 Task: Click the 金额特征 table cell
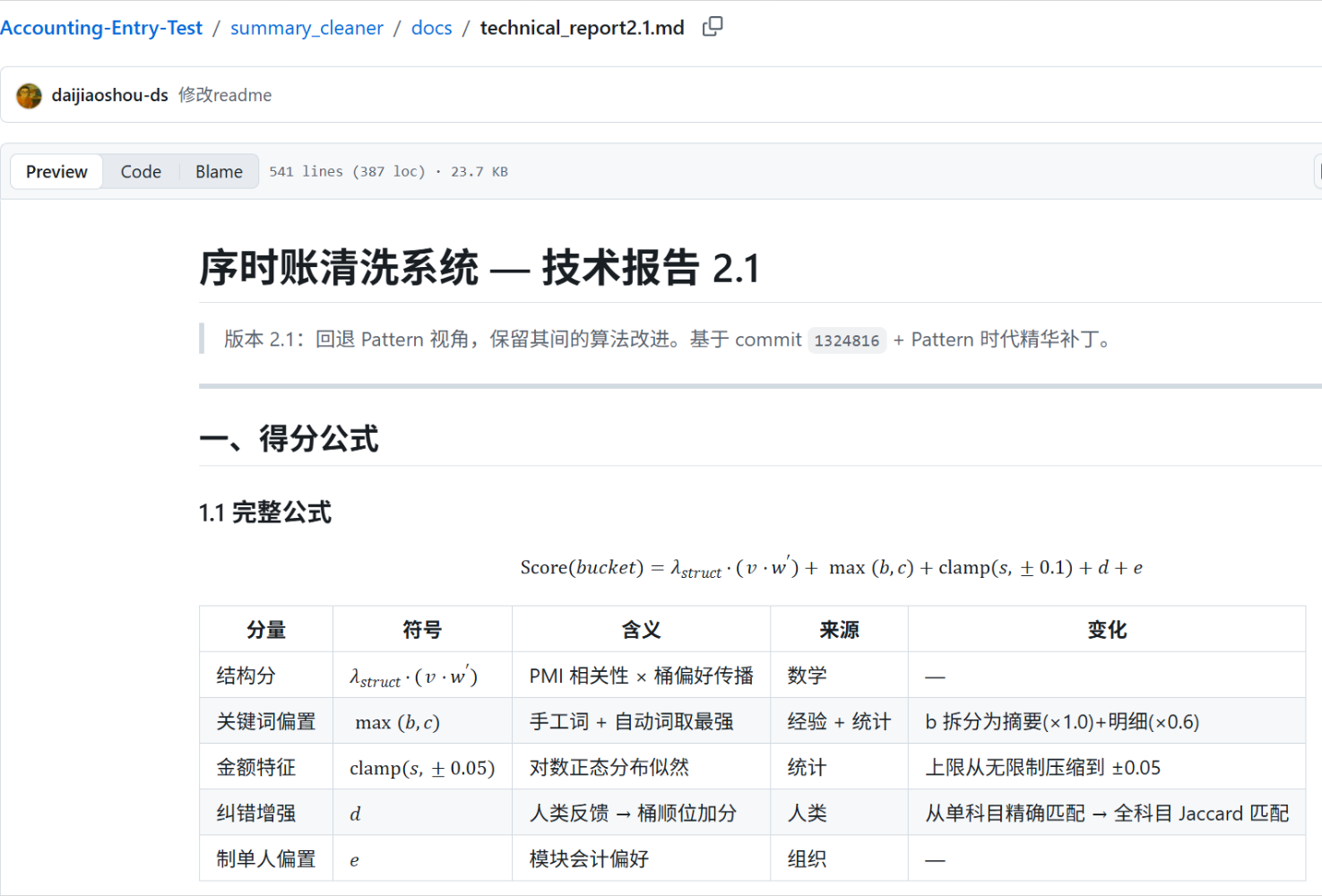266,767
